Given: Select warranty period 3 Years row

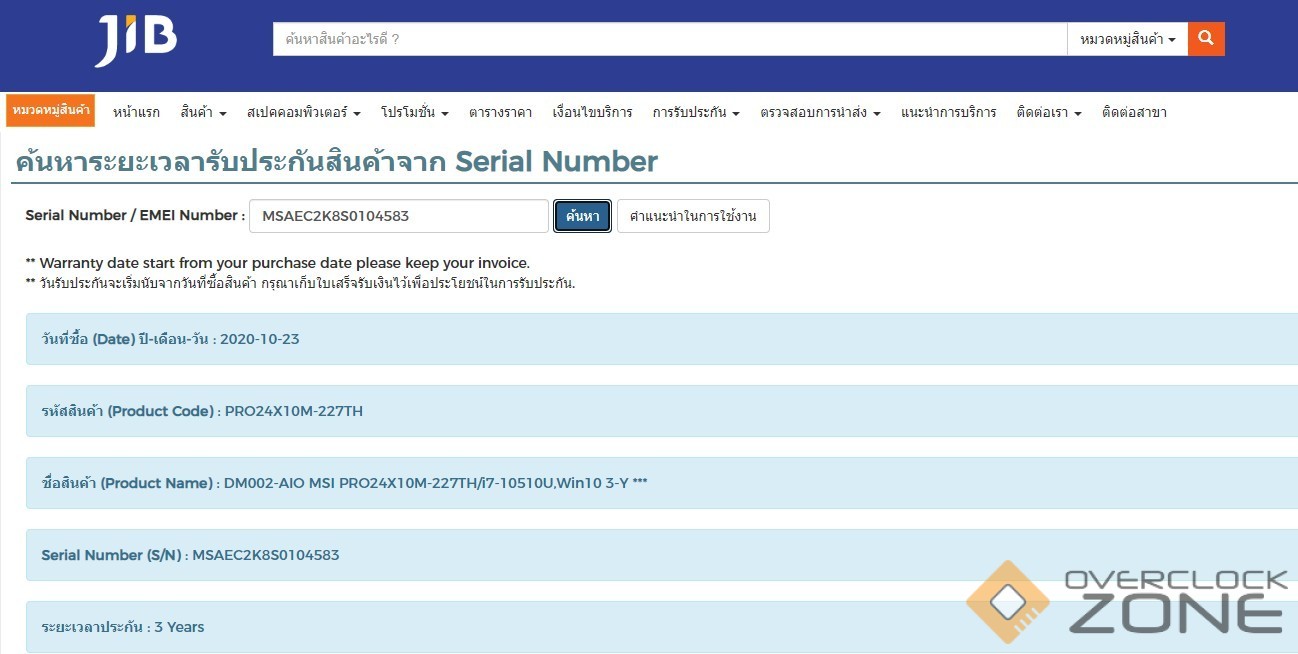Looking at the screenshot, I should pyautogui.click(x=662, y=627).
